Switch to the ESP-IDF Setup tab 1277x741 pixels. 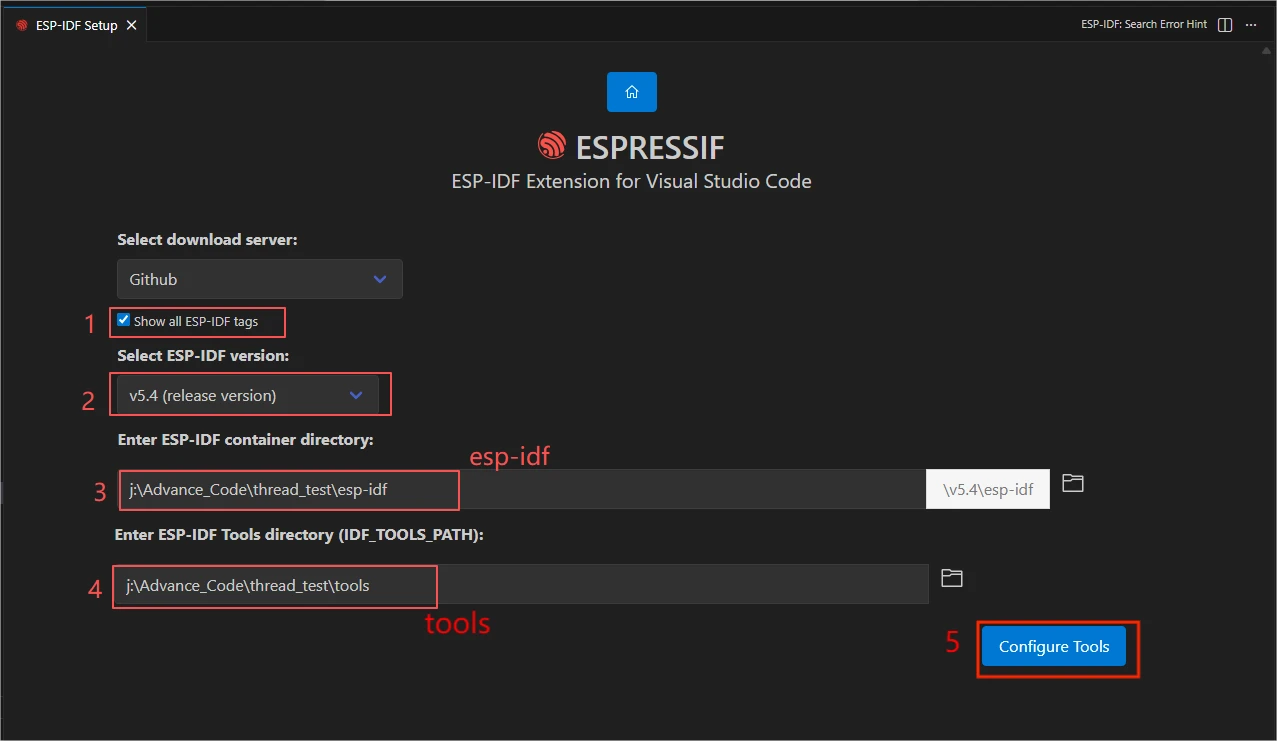click(x=76, y=26)
